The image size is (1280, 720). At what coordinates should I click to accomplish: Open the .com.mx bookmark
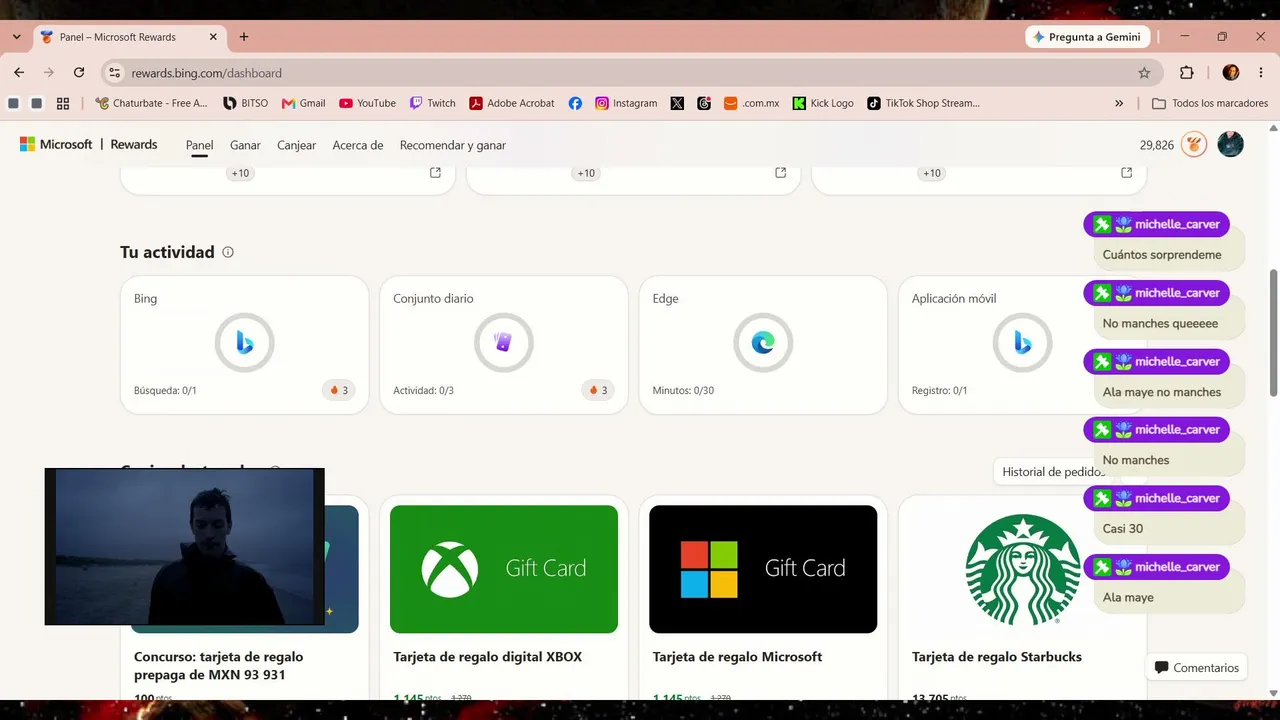click(751, 103)
